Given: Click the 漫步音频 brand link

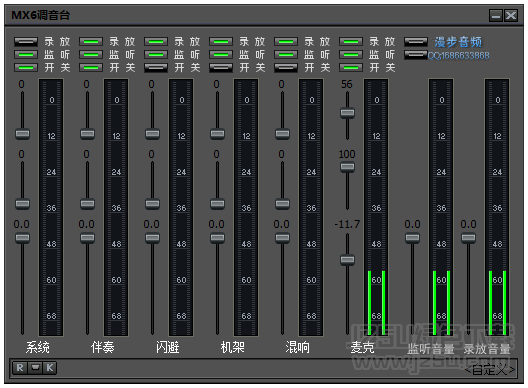Looking at the screenshot, I should click(x=458, y=42).
